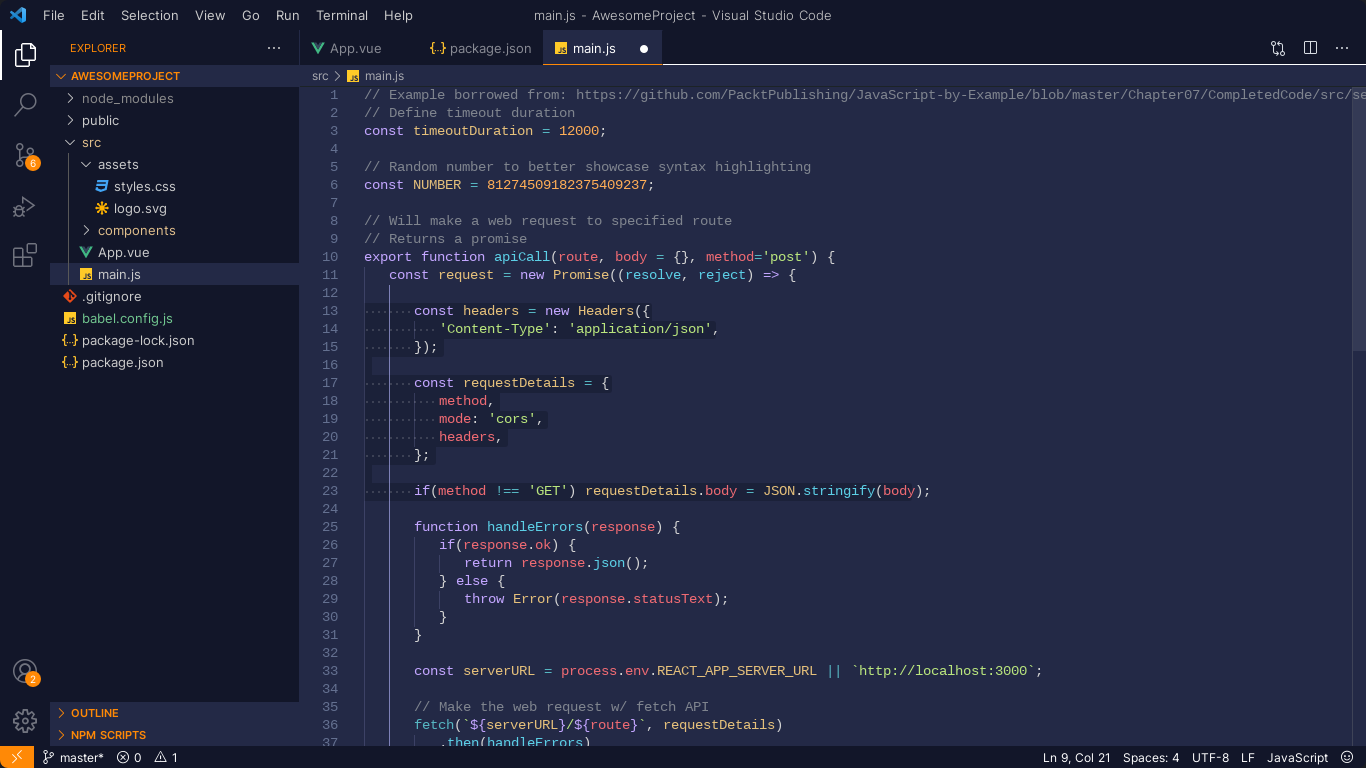
Task: Collapse the assets folder
Action: point(174,164)
